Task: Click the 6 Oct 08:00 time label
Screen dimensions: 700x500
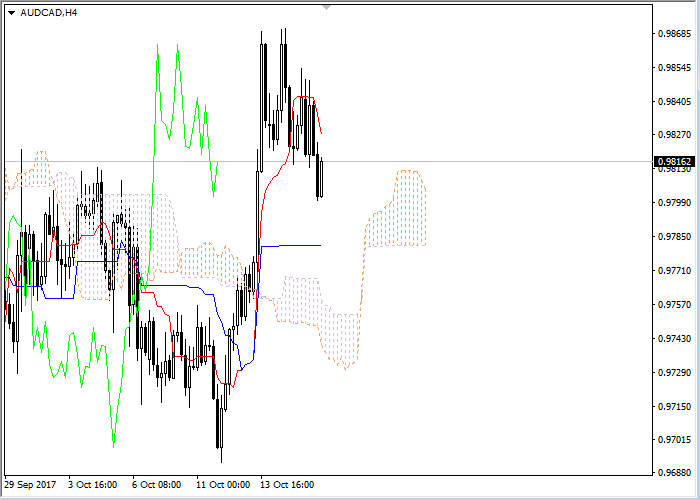Action: tap(157, 485)
